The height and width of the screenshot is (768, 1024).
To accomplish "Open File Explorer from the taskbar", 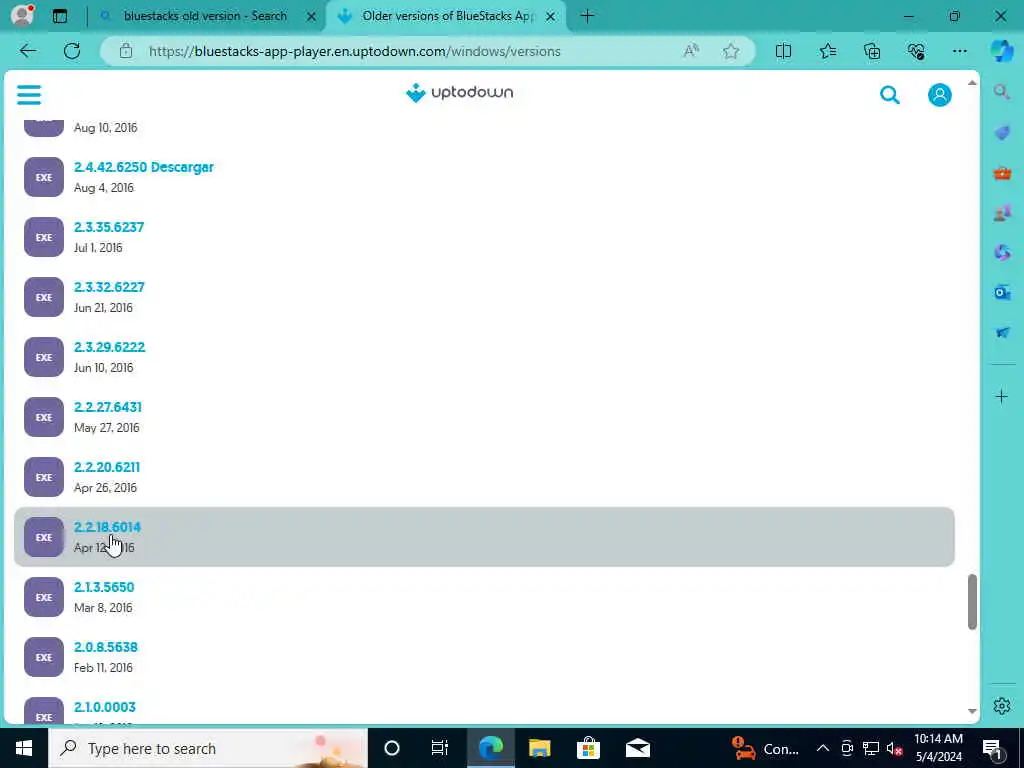I will (539, 748).
